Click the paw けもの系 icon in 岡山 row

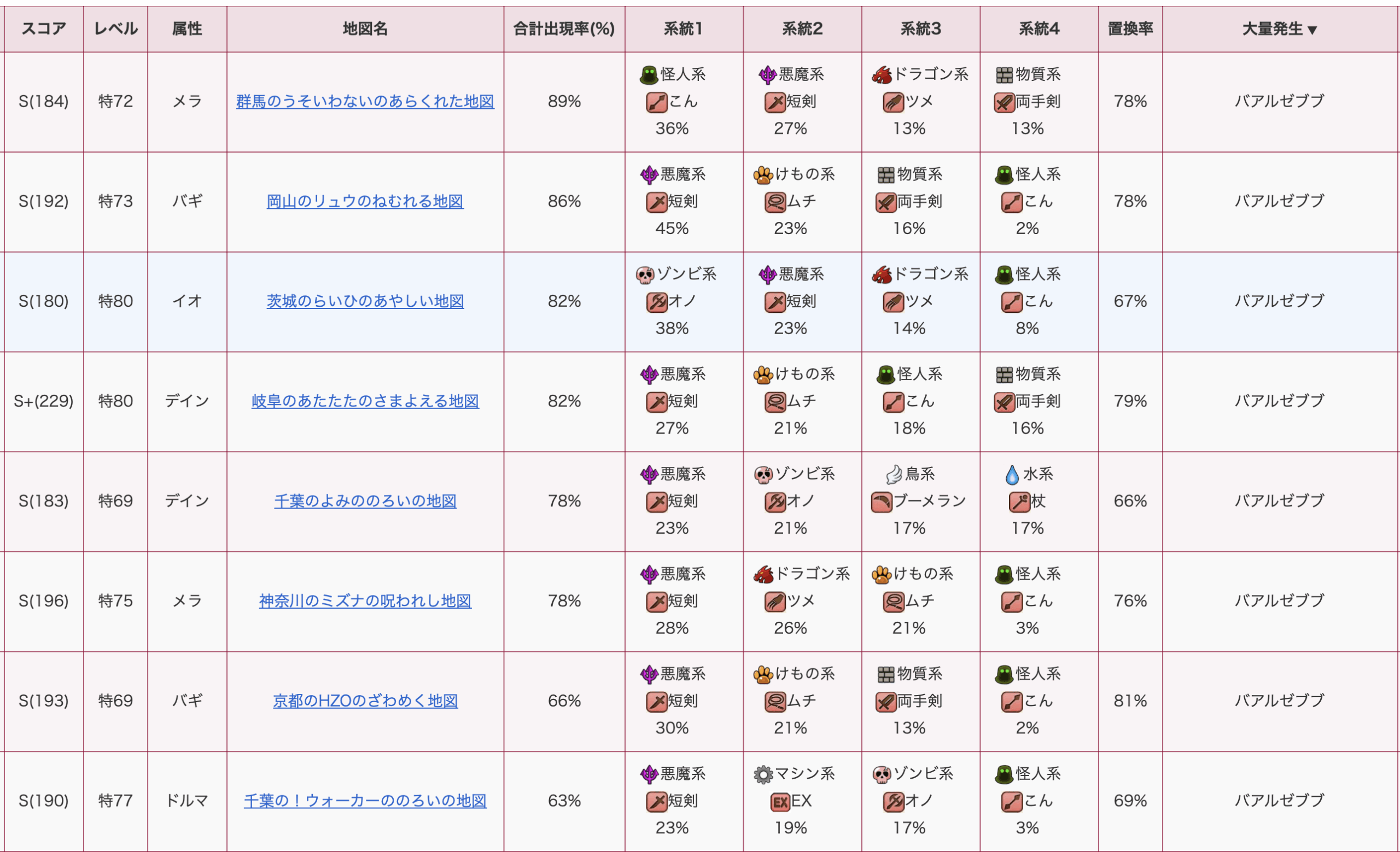pos(763,175)
